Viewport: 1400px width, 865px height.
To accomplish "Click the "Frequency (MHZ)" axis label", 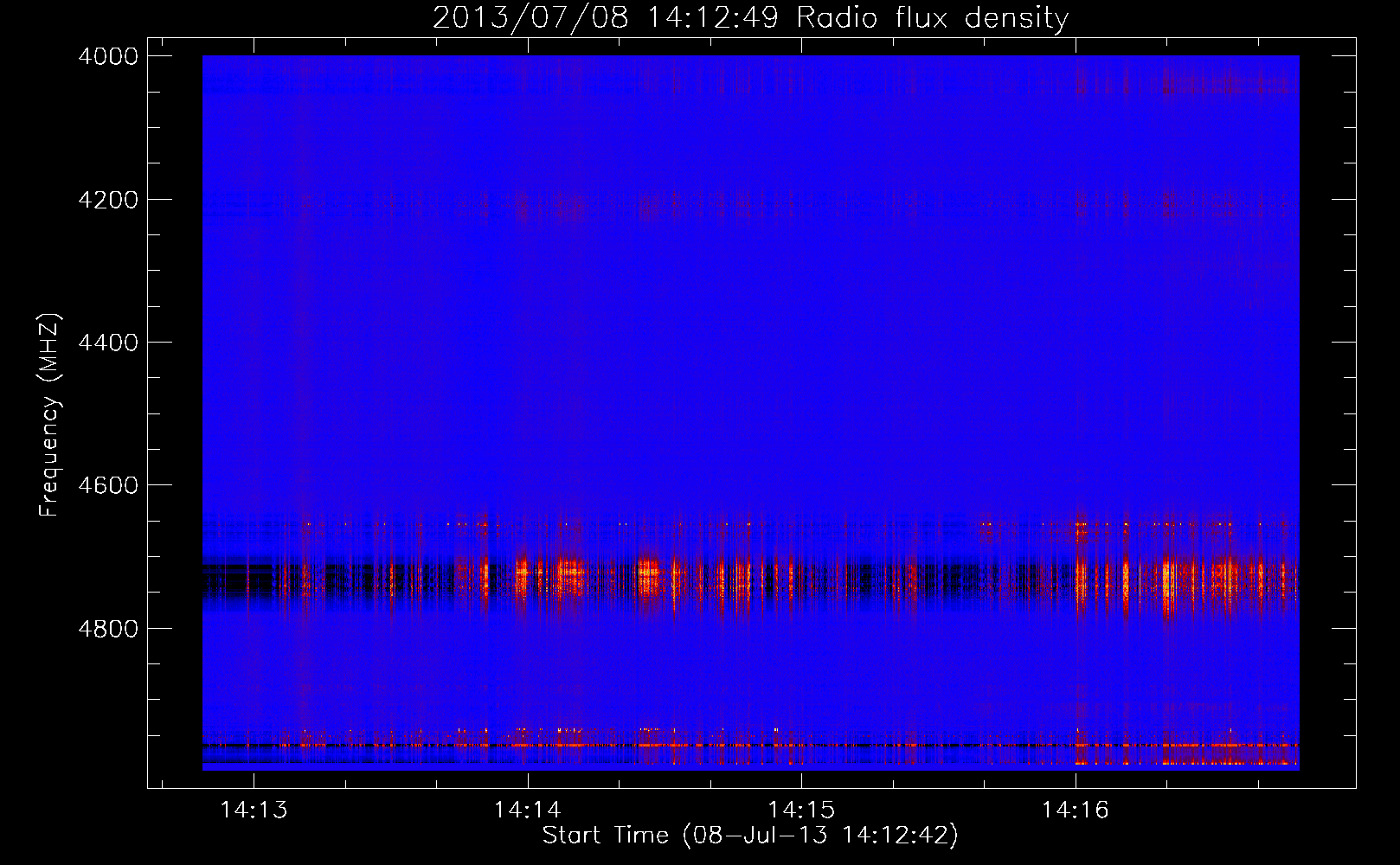I will tap(50, 415).
